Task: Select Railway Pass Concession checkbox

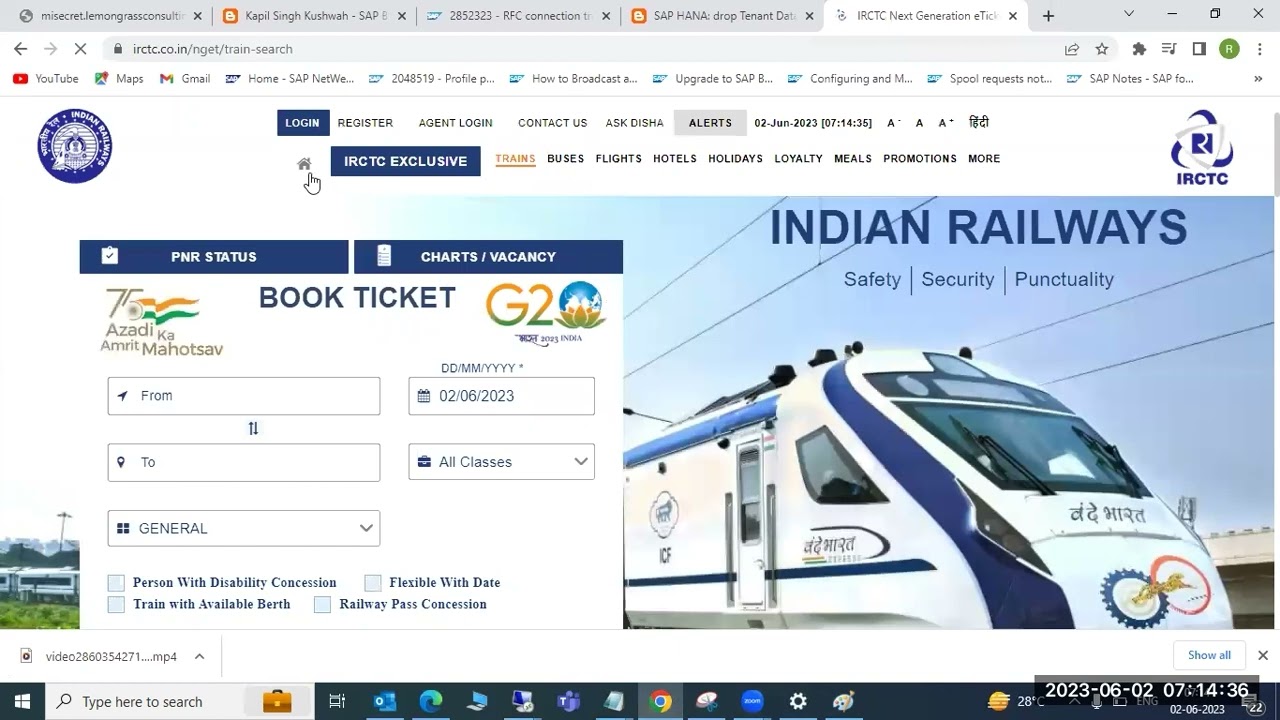Action: click(x=322, y=604)
